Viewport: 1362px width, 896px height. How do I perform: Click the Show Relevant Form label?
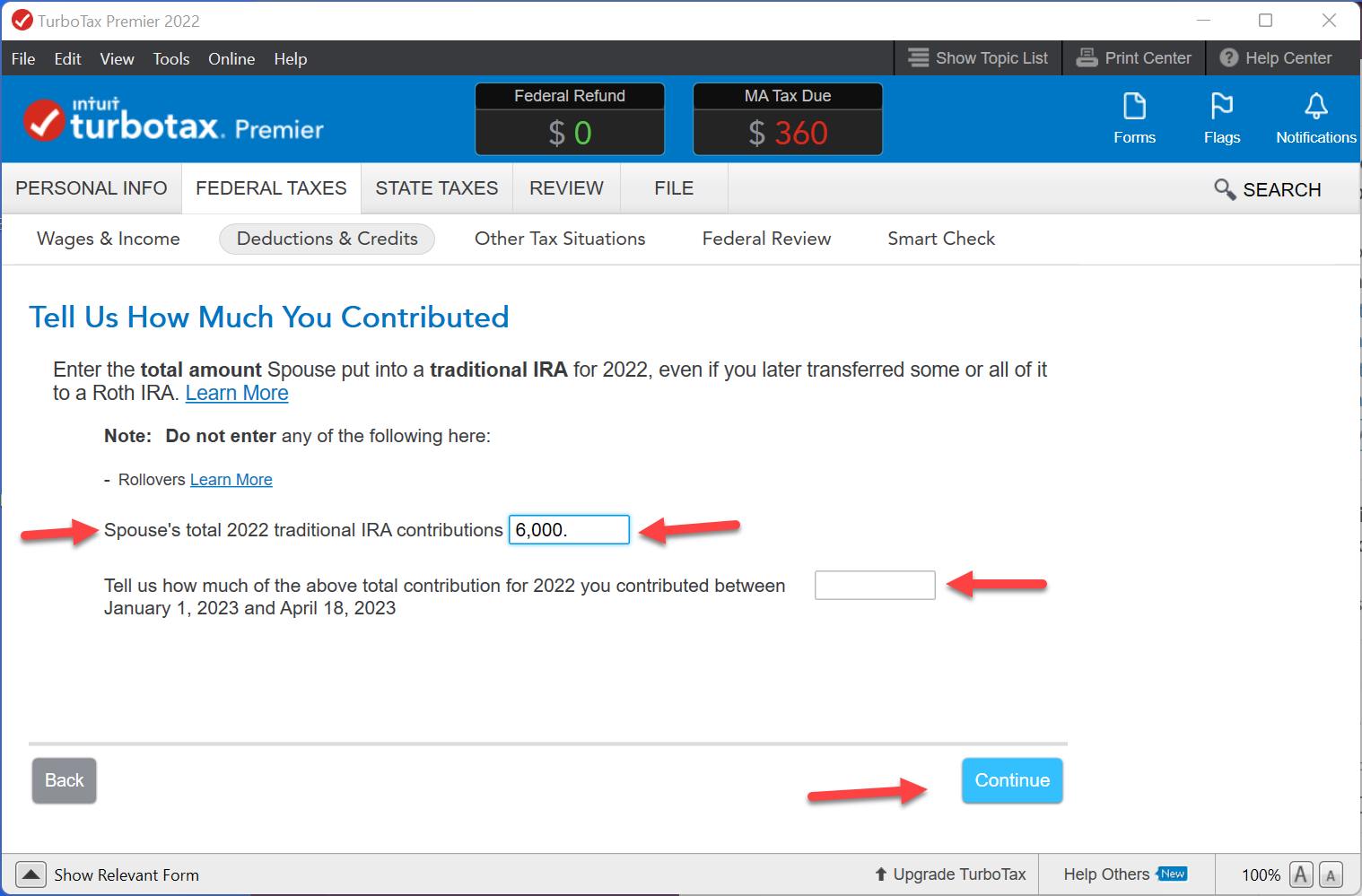[127, 875]
